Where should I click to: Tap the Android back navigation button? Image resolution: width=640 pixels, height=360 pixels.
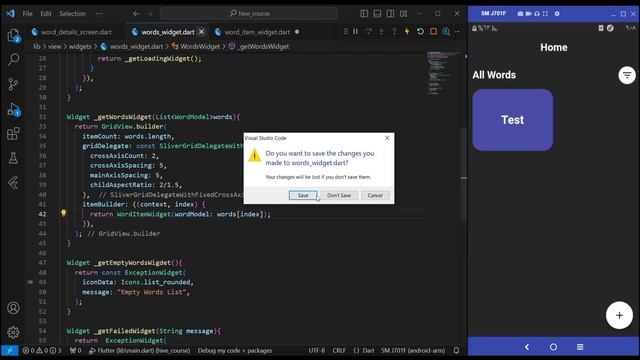527,347
